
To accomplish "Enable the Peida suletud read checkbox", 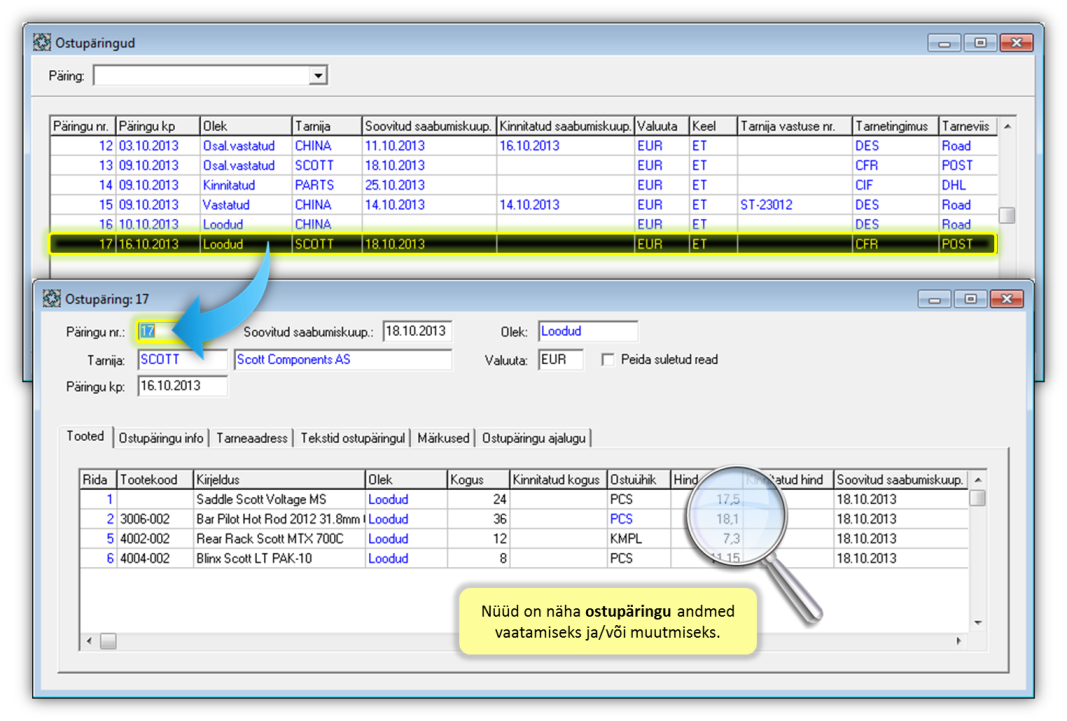I will 608,360.
